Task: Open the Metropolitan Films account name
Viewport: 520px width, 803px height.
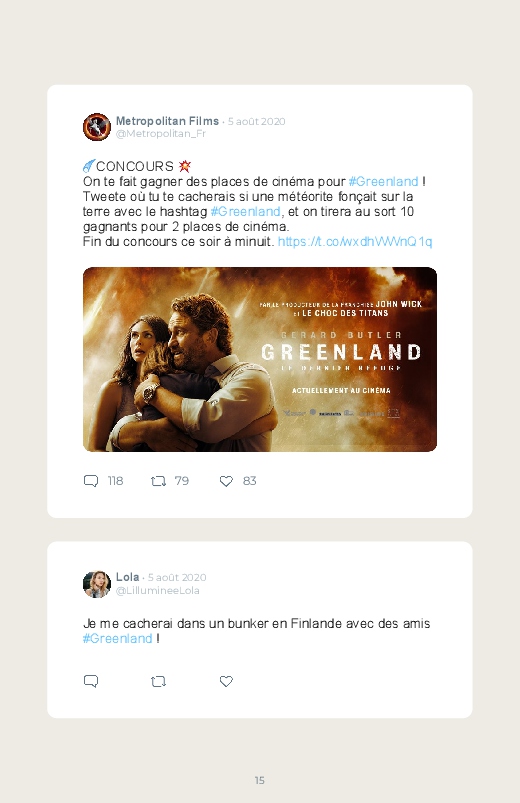Action: (167, 121)
